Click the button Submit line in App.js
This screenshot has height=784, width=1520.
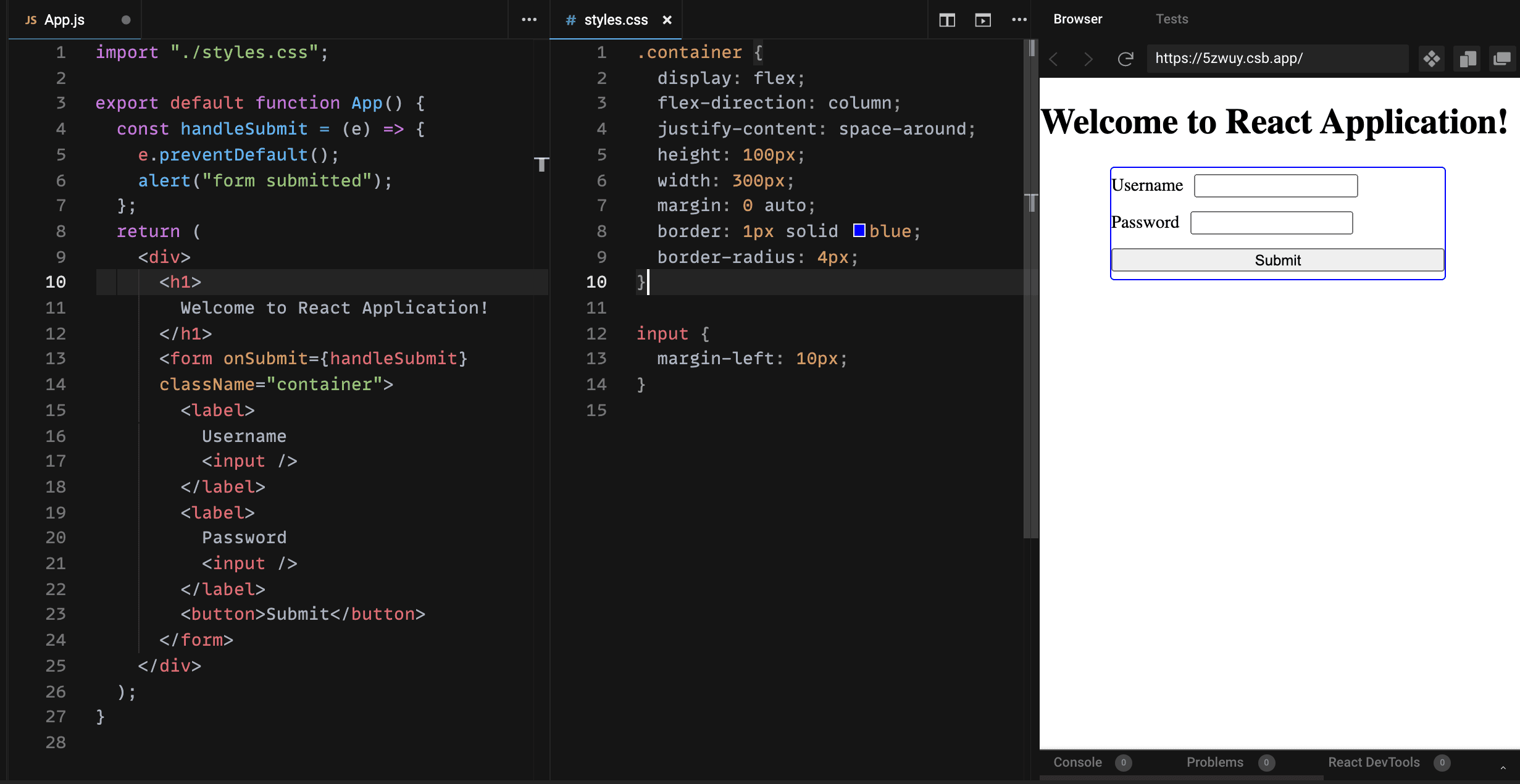(x=303, y=614)
